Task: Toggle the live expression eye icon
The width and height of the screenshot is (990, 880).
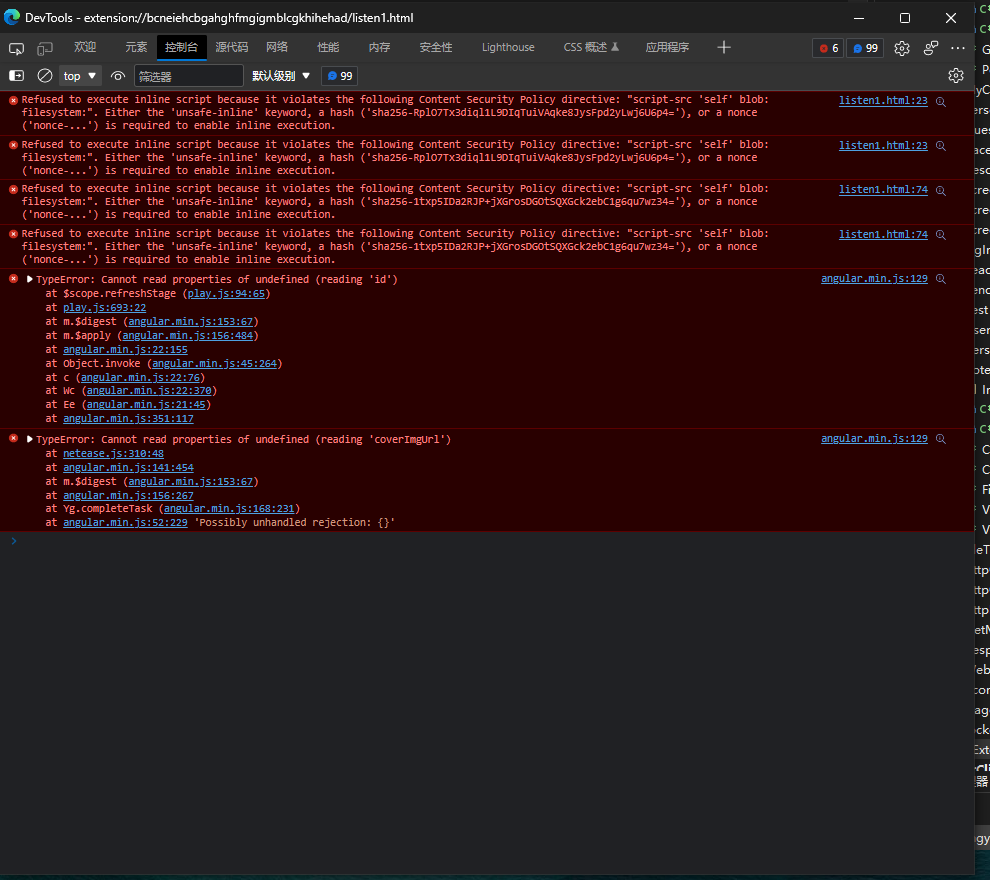Action: pos(117,75)
